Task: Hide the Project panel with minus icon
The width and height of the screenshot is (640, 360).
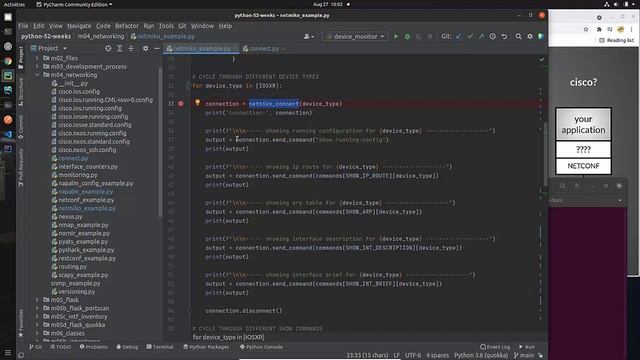Action: tap(157, 48)
